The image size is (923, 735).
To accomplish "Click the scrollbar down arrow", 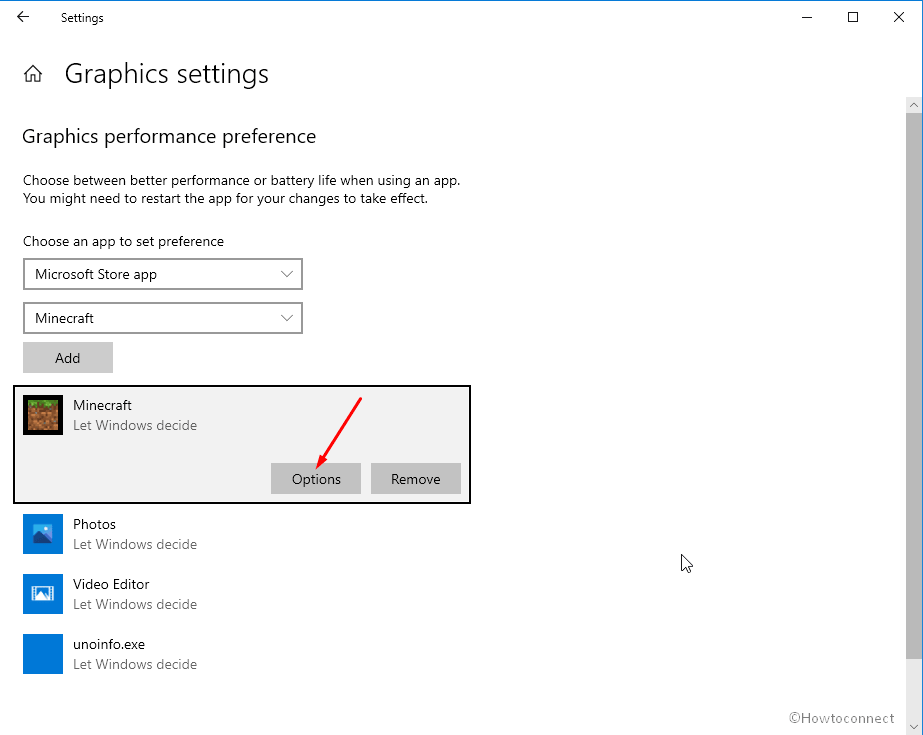I will (914, 727).
